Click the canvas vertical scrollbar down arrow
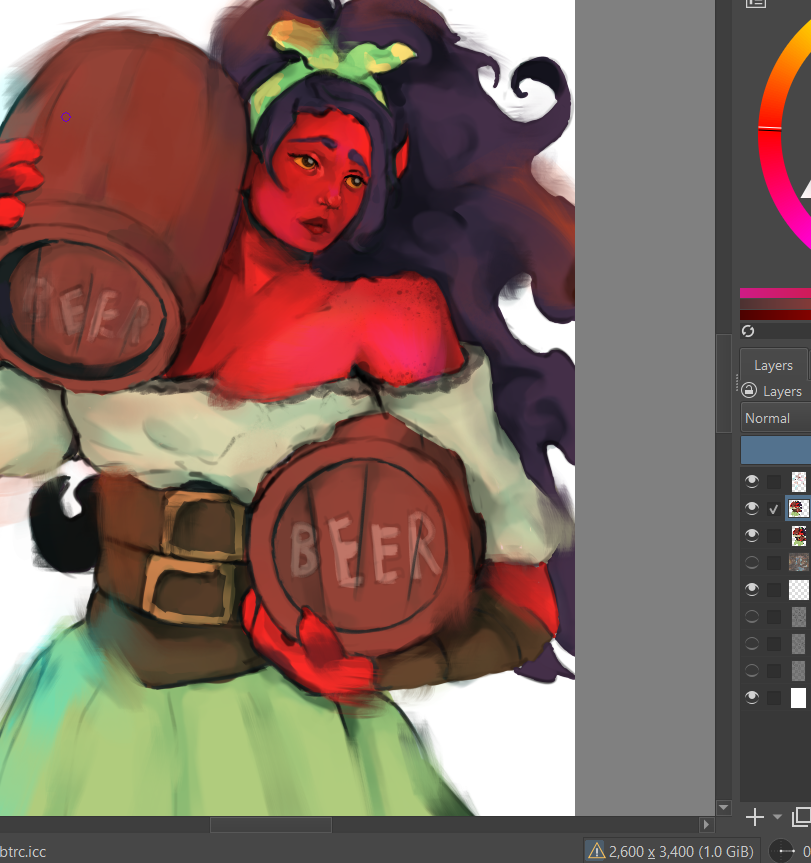This screenshot has height=863, width=811. point(724,807)
